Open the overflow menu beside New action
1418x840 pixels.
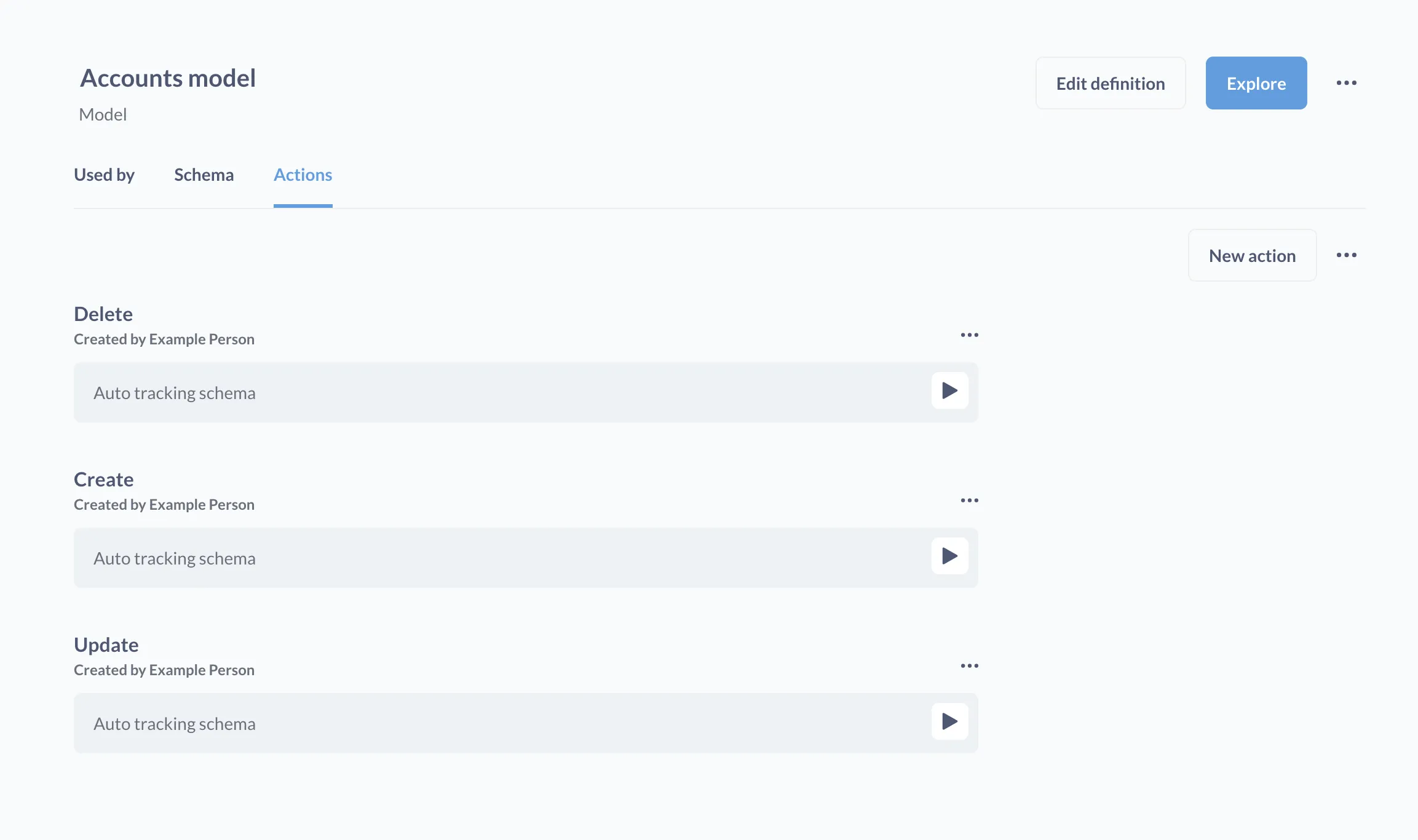pyautogui.click(x=1347, y=255)
